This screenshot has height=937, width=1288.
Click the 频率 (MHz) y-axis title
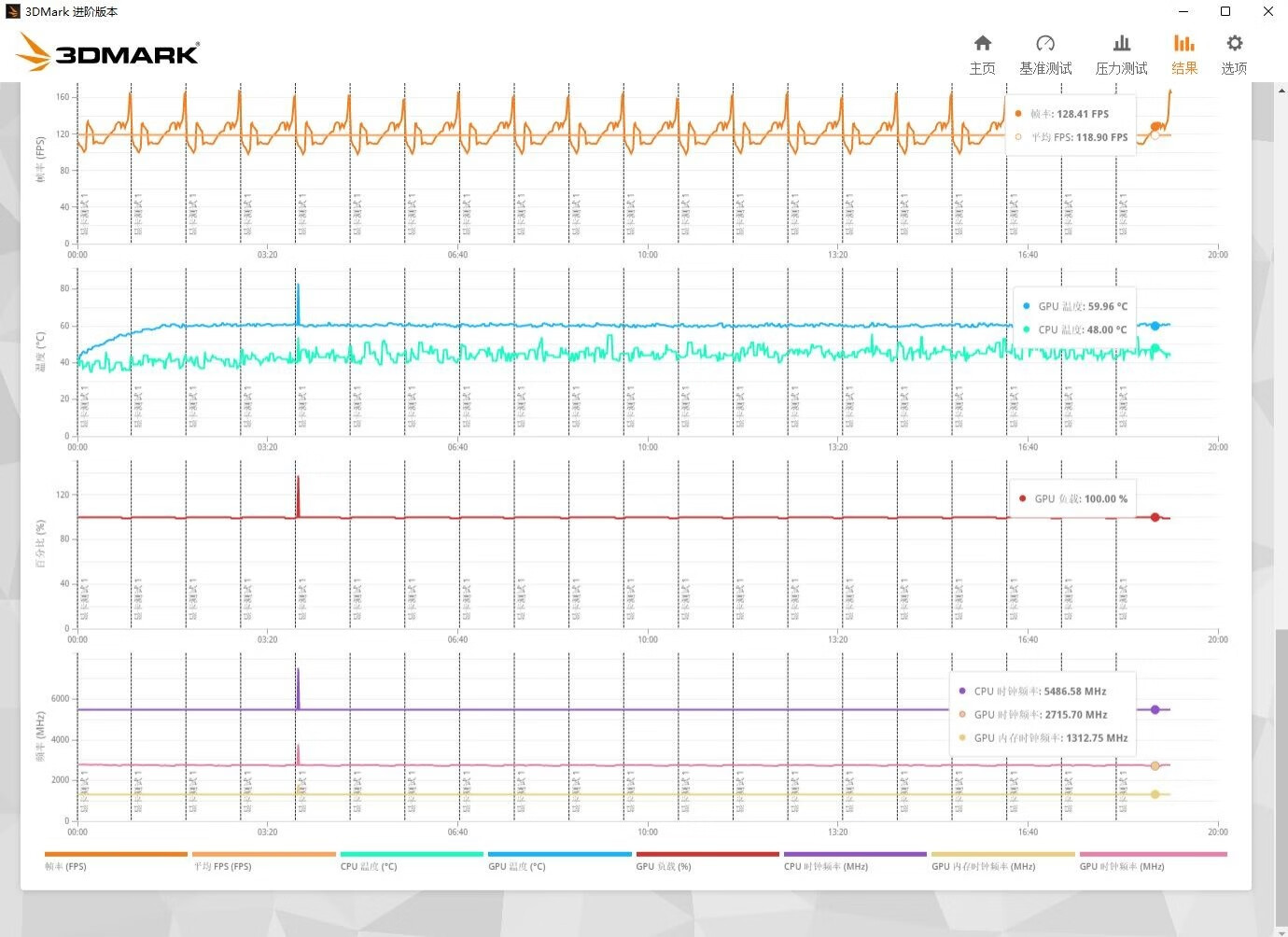click(40, 737)
